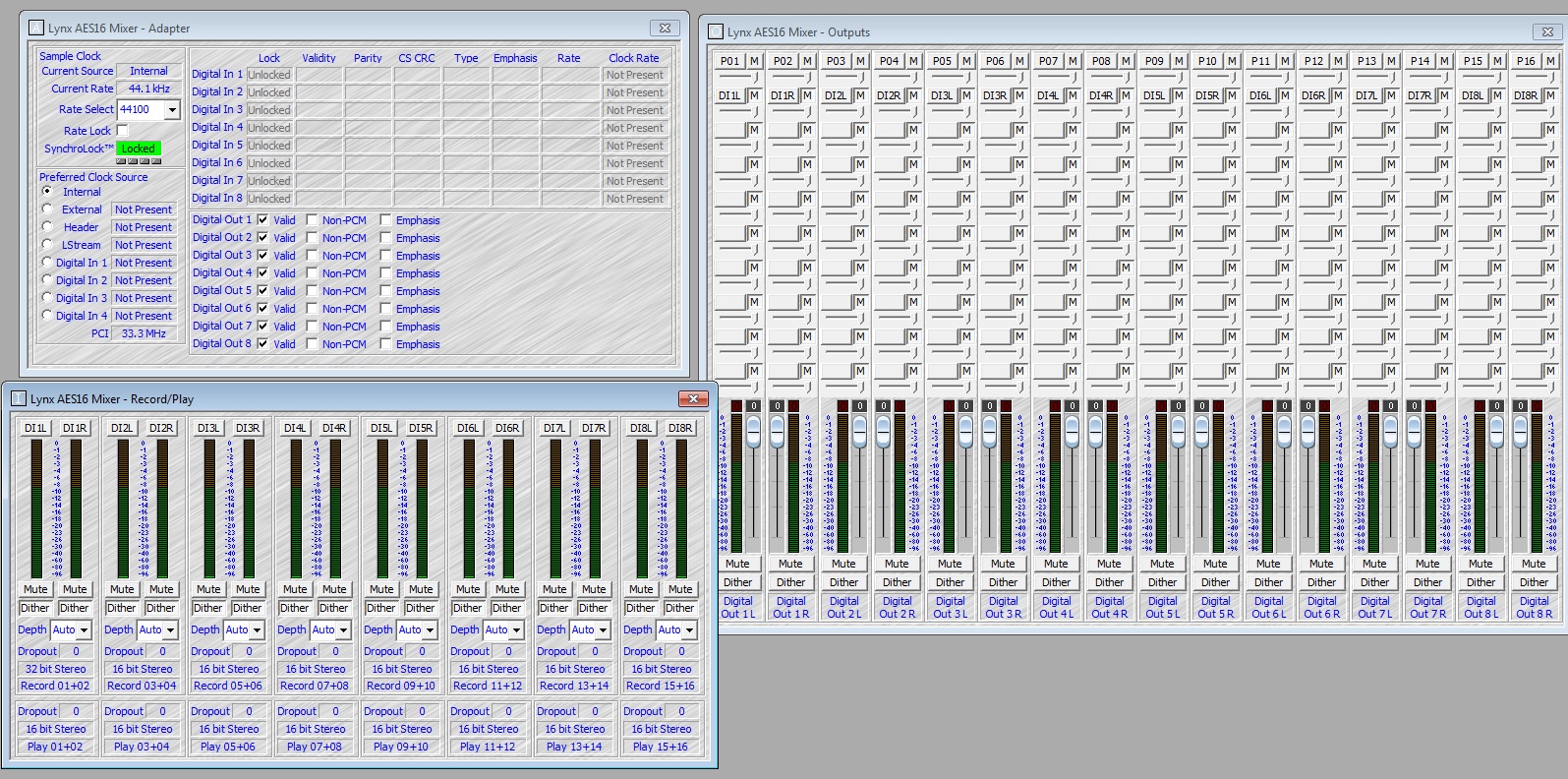Uncheck Valid for Digital Out 8
The height and width of the screenshot is (779, 1568).
coord(262,343)
